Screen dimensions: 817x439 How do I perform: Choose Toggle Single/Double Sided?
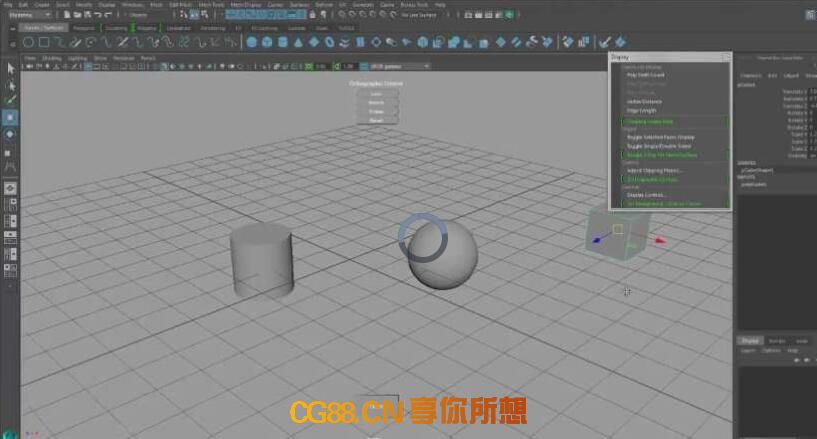click(x=659, y=146)
